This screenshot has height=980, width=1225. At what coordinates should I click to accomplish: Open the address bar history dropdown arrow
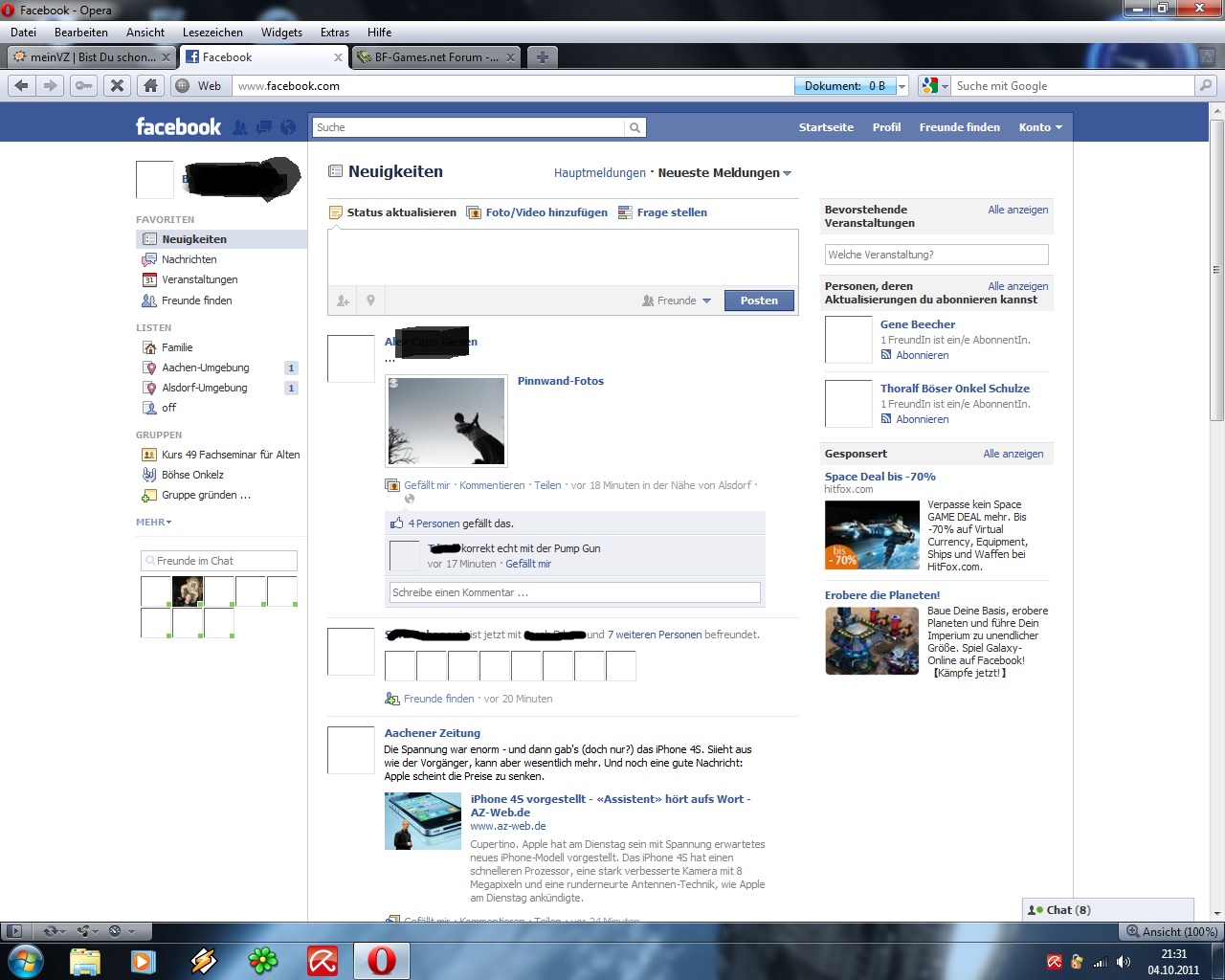click(x=902, y=86)
